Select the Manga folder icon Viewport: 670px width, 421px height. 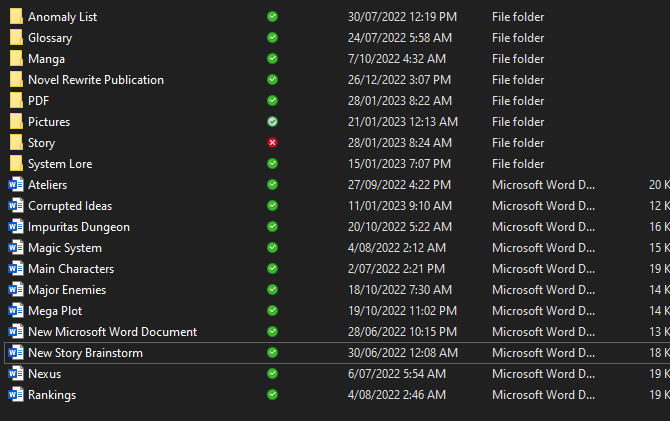point(15,59)
